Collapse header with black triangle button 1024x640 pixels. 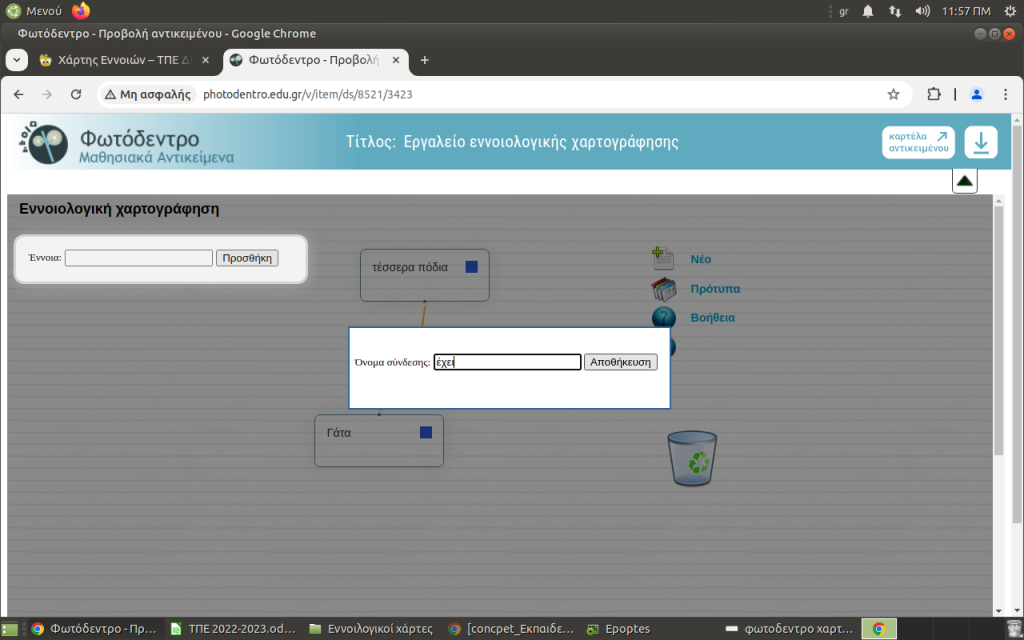pyautogui.click(x=964, y=181)
